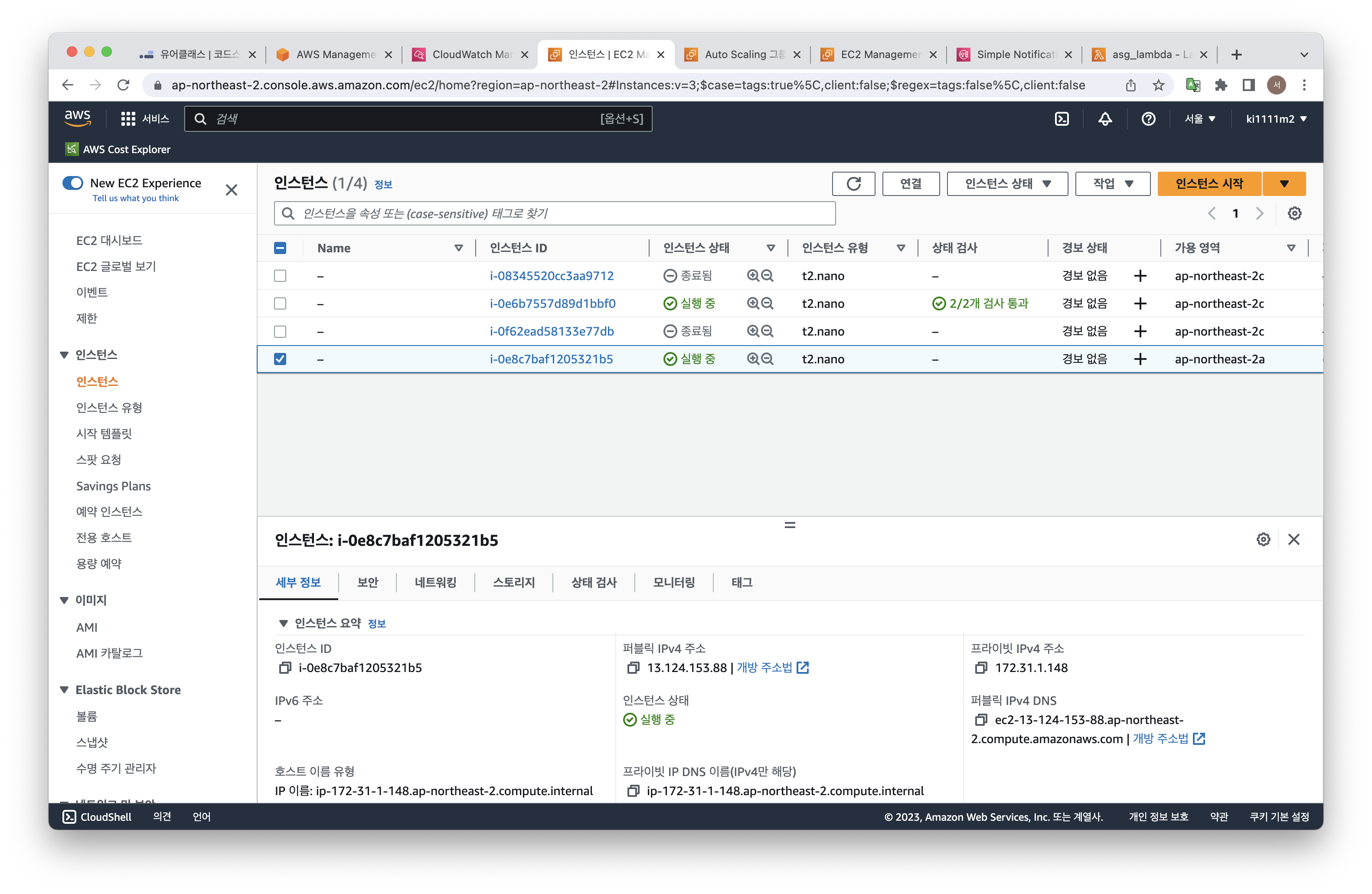Zoom in filter for i-08345520cc3aa9712 state
This screenshot has height=894, width=1372.
pyautogui.click(x=753, y=276)
